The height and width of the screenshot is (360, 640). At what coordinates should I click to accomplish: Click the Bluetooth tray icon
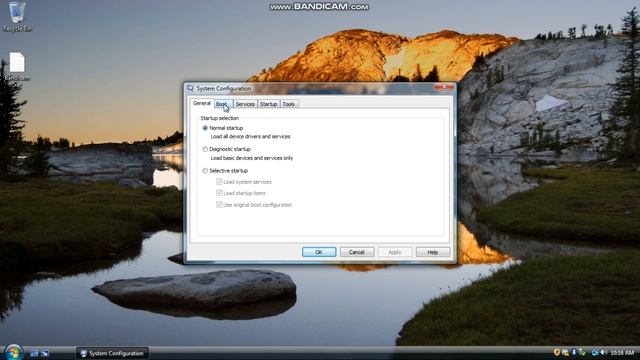pos(574,352)
